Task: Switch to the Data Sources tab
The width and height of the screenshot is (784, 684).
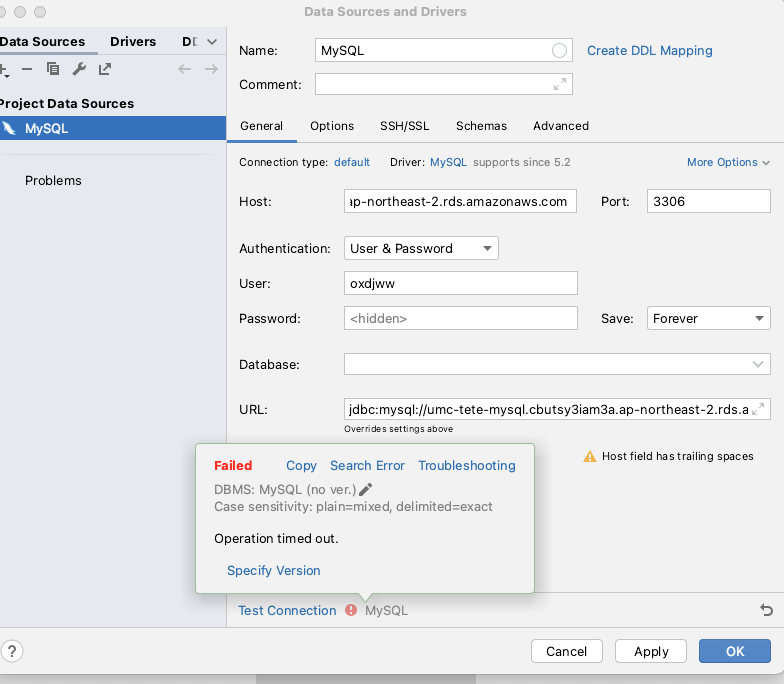Action: tap(42, 42)
